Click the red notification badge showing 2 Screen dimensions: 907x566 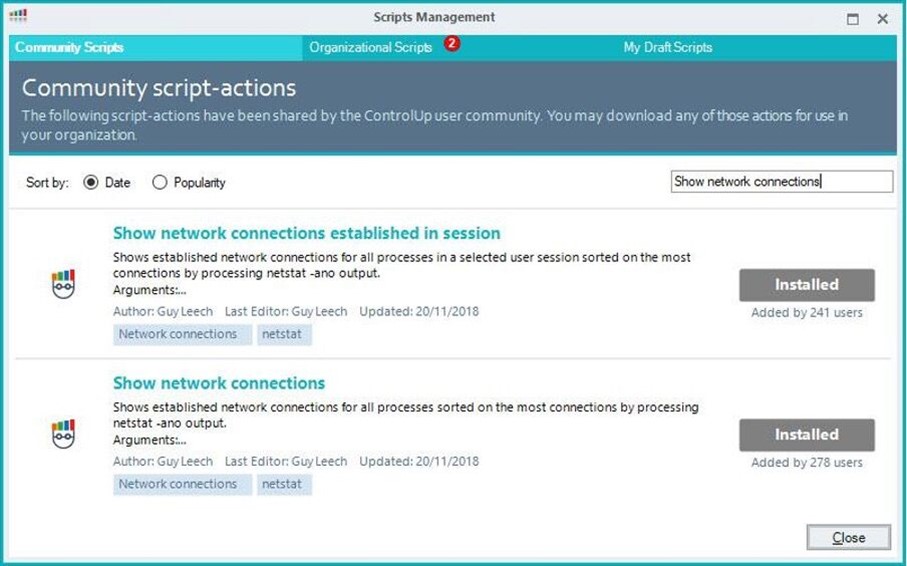coord(452,43)
